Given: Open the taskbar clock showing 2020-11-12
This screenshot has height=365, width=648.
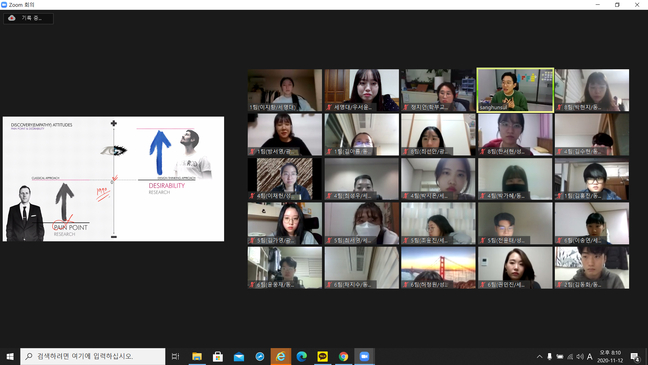Looking at the screenshot, I should [x=610, y=356].
